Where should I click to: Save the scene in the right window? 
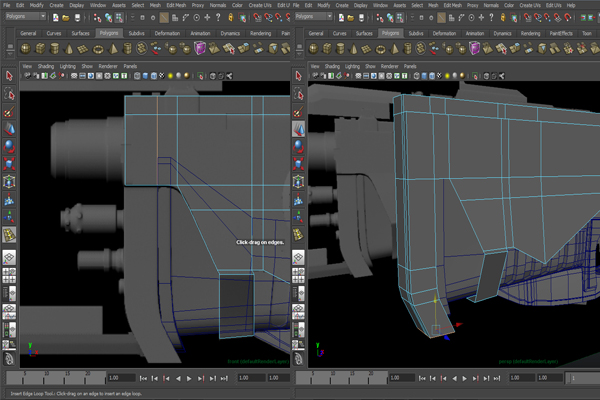361,17
